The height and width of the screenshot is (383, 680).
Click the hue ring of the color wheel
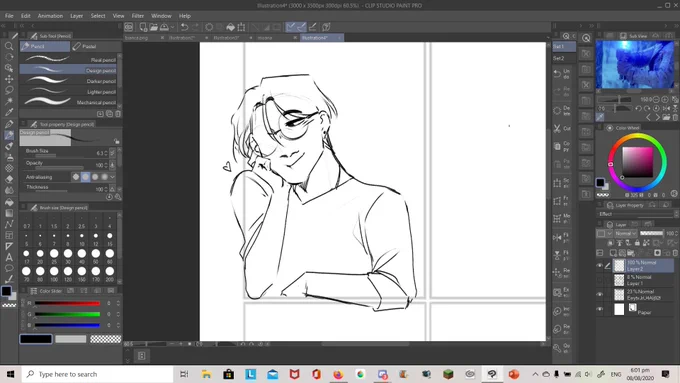[637, 136]
